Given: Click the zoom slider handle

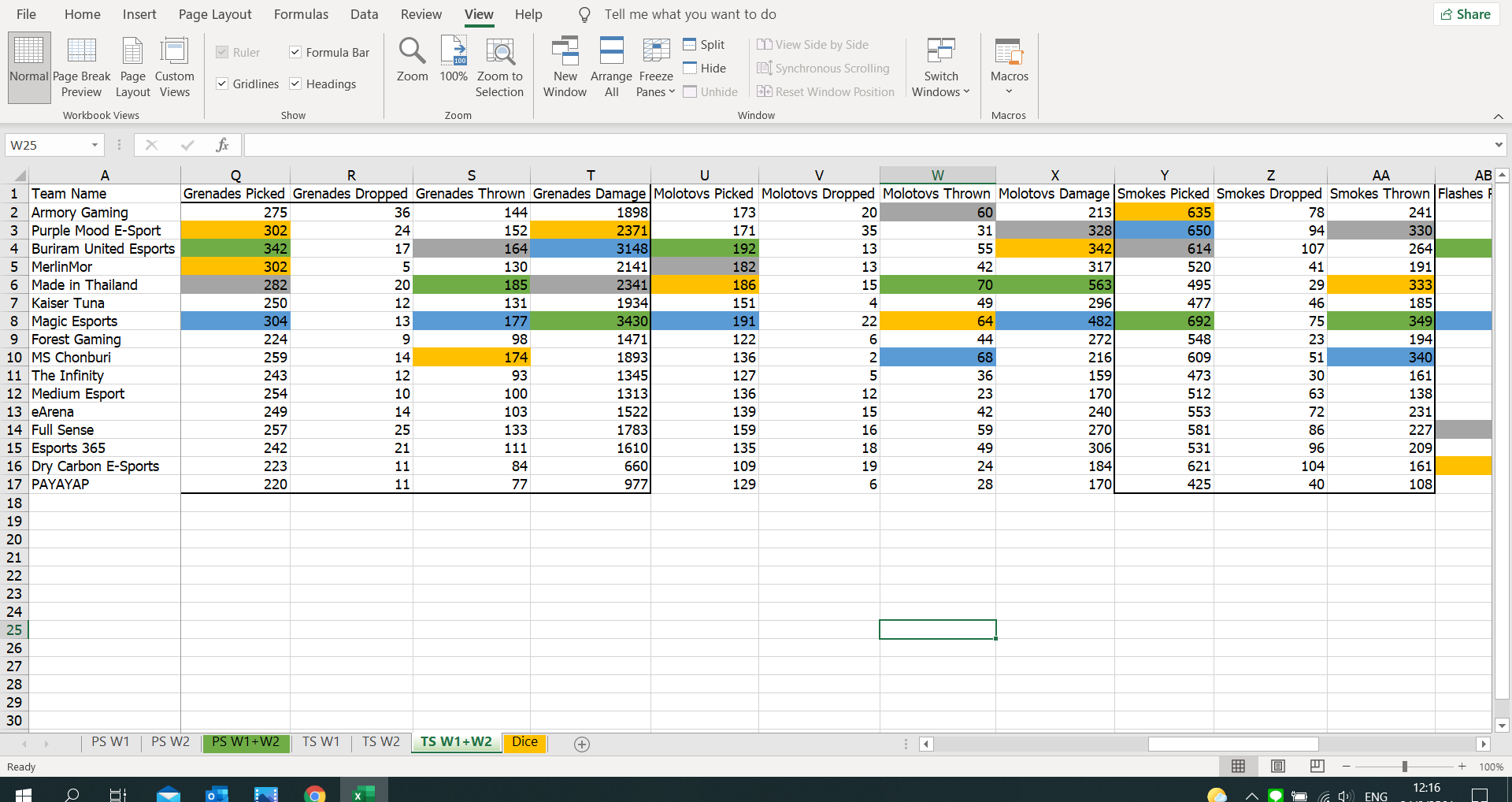Looking at the screenshot, I should coord(1404,767).
